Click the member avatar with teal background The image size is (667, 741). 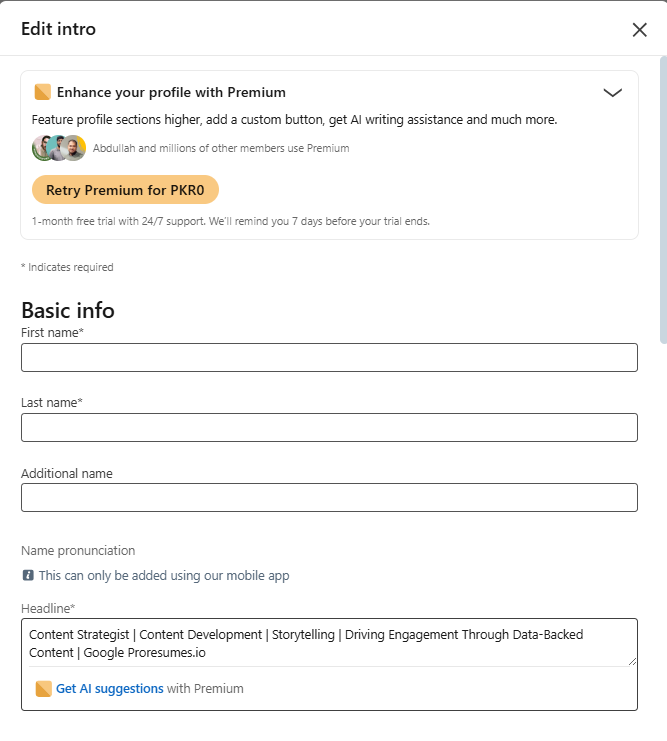(x=57, y=148)
